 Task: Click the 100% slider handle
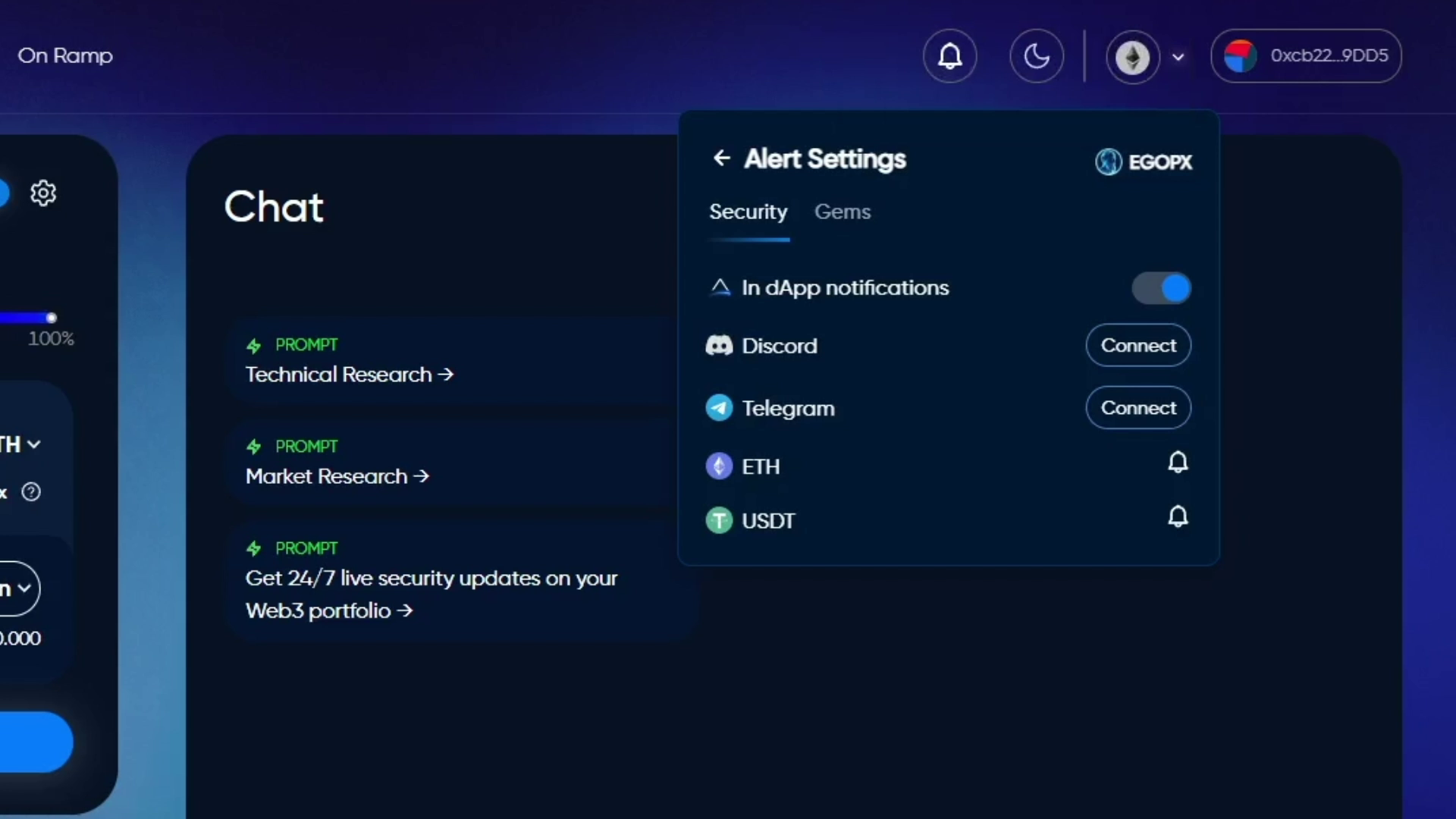(x=51, y=318)
